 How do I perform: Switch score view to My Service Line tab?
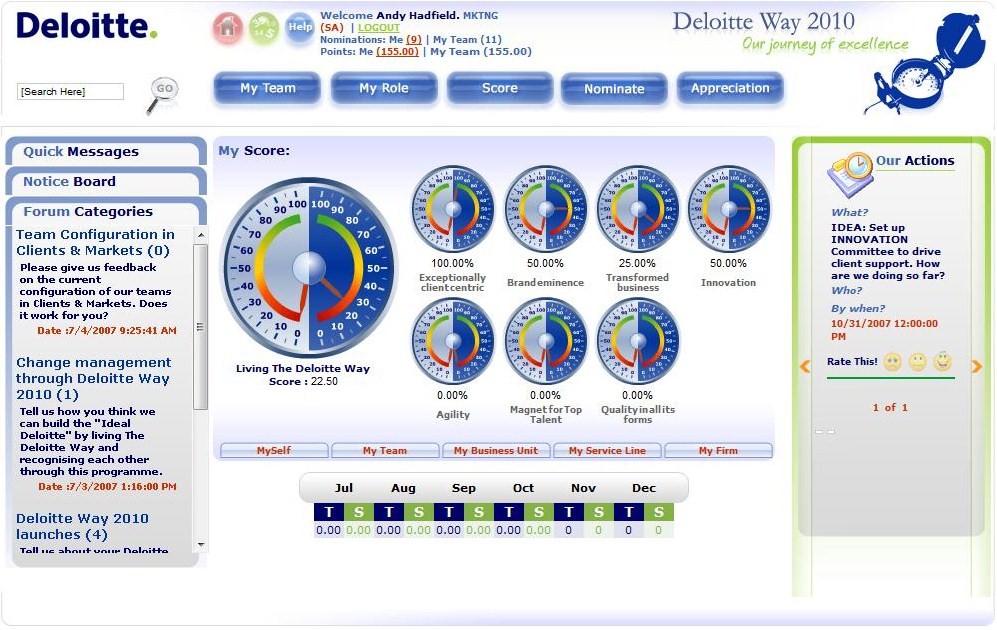point(607,451)
